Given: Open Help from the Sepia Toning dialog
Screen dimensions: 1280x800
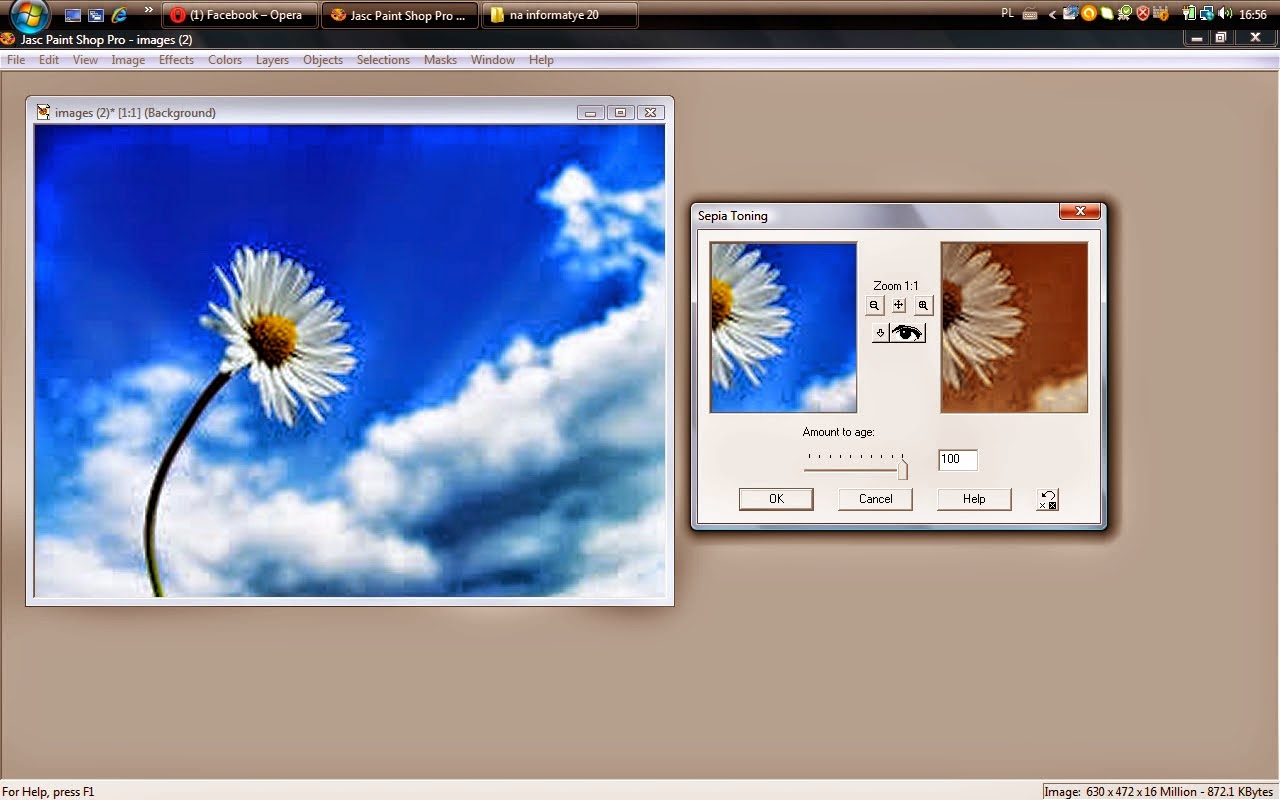Looking at the screenshot, I should (x=974, y=499).
